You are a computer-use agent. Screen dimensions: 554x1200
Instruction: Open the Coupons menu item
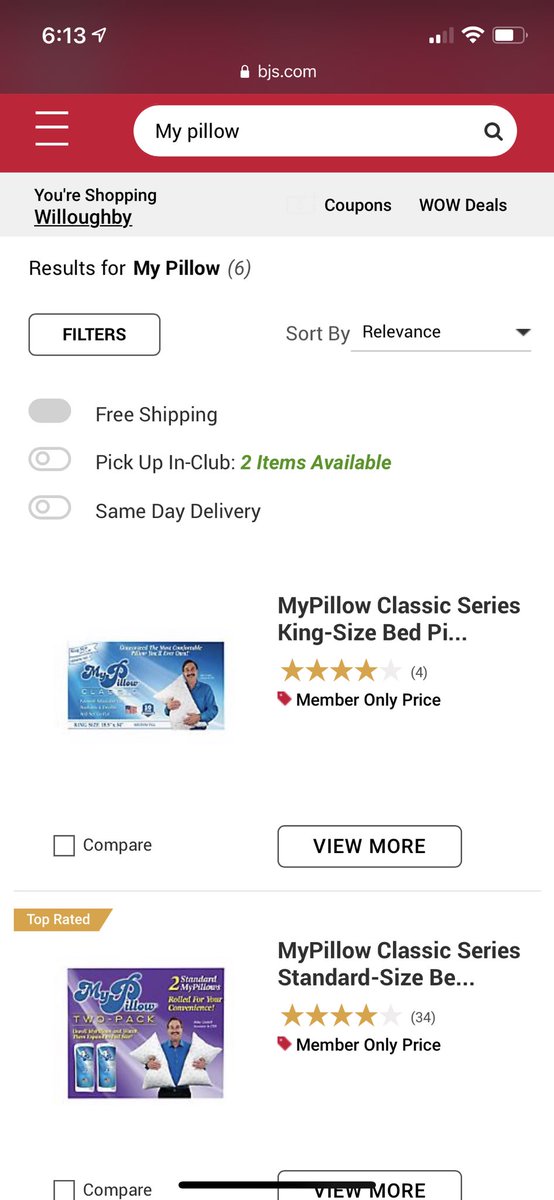358,205
